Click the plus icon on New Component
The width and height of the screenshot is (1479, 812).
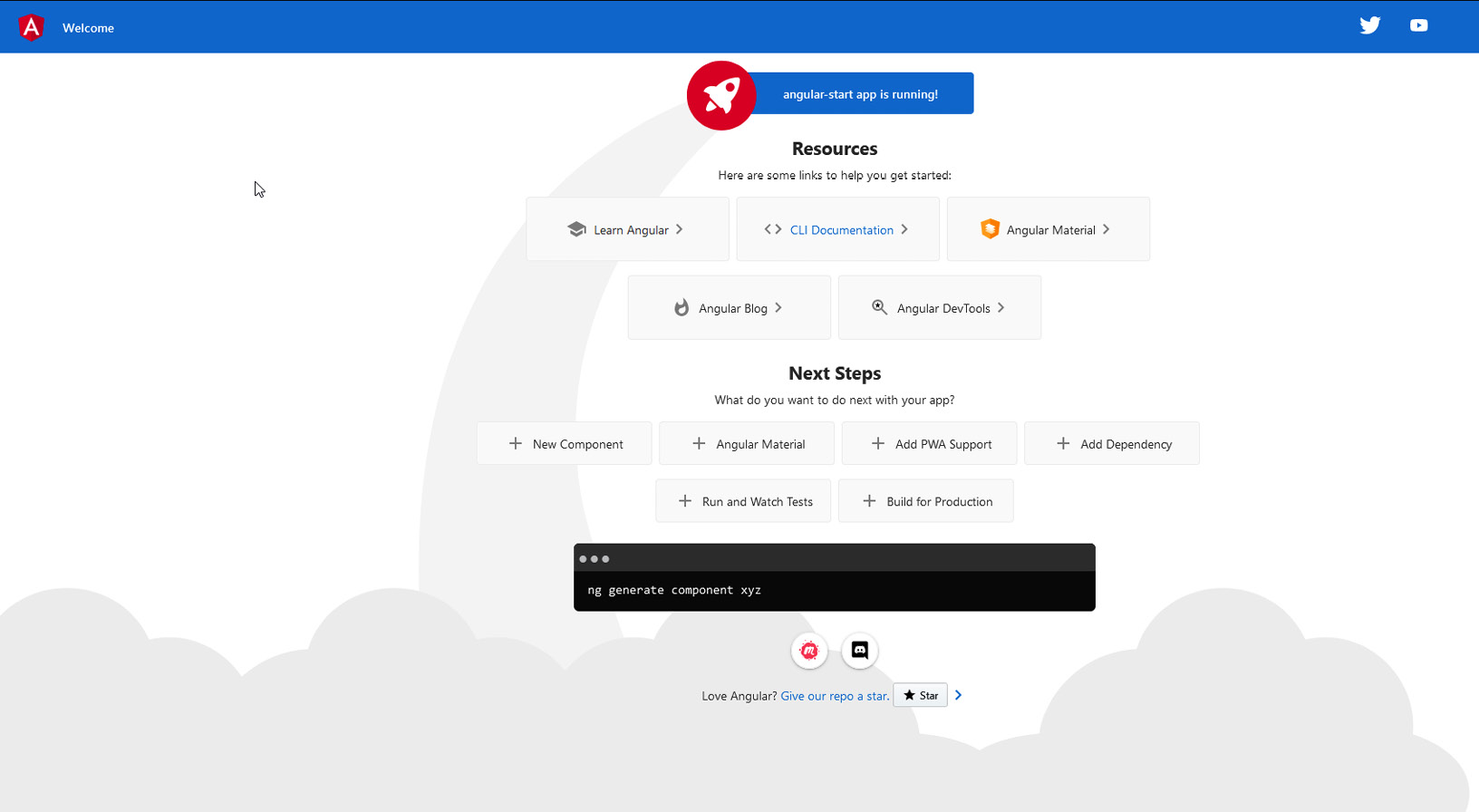pos(516,443)
